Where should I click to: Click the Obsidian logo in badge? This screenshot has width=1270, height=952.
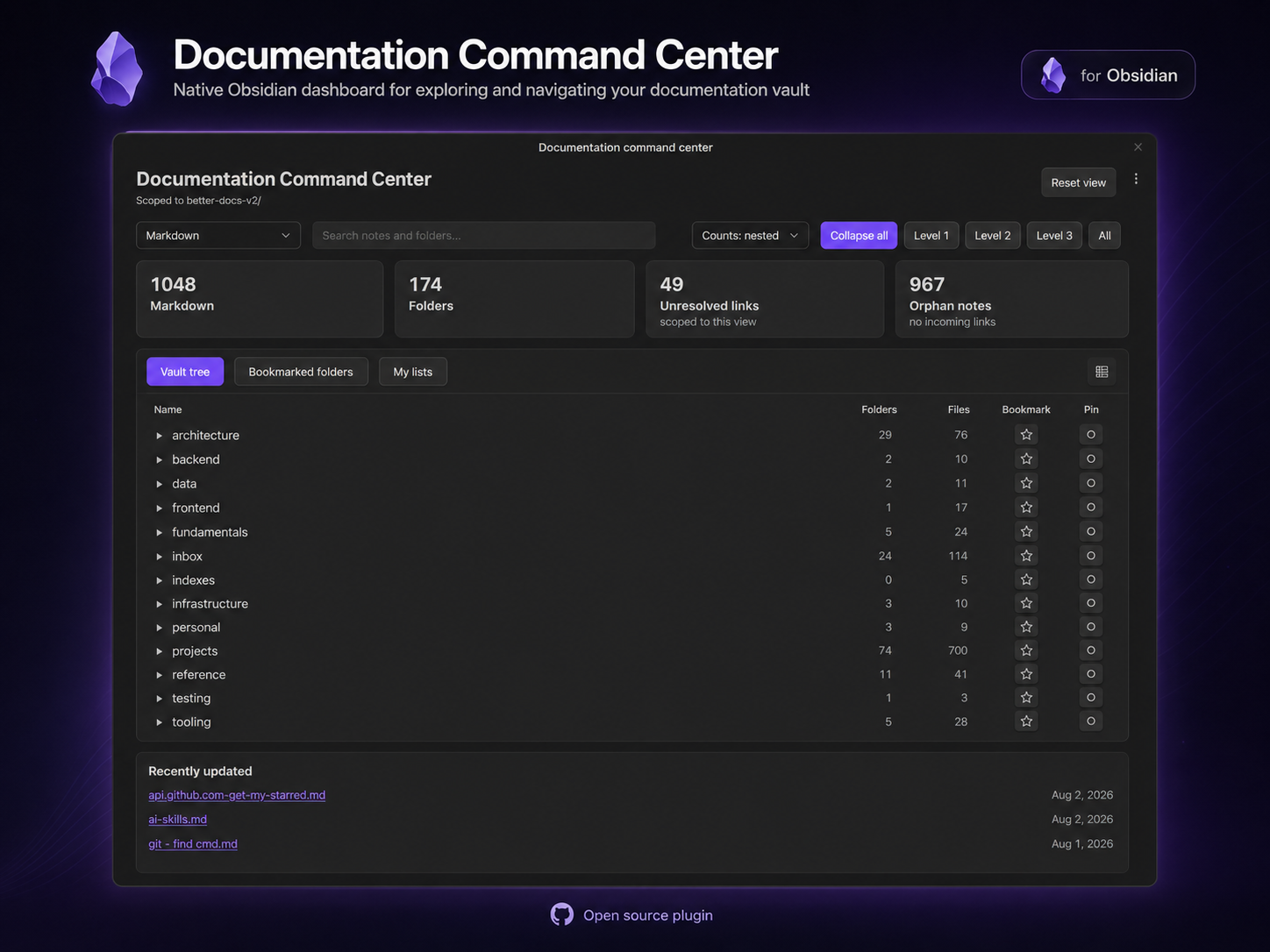pos(1052,75)
